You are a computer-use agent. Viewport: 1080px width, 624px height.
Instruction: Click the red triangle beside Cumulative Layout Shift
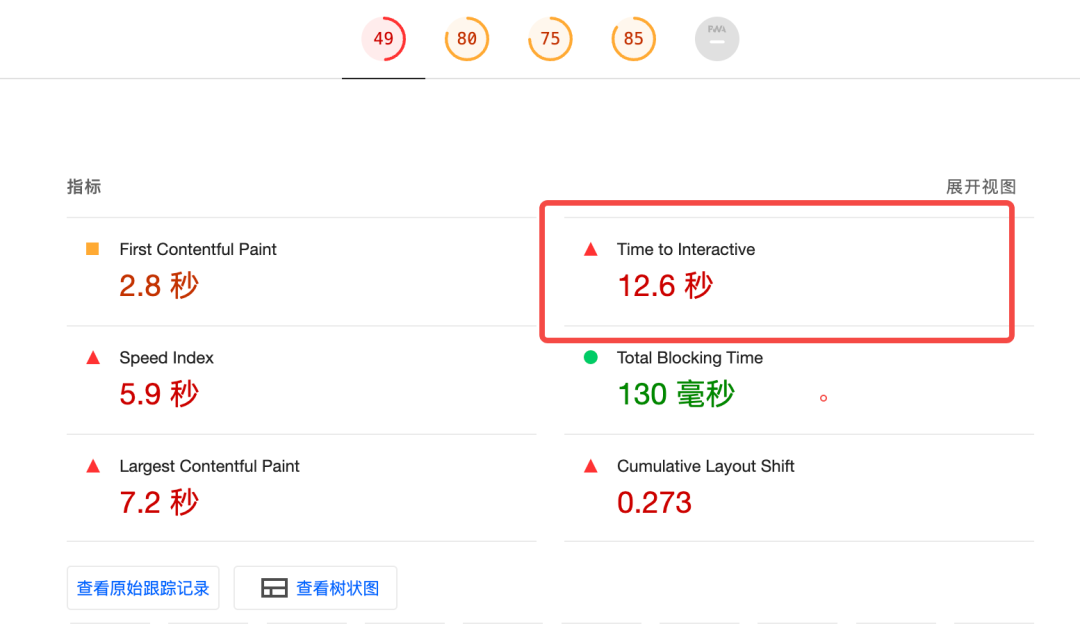[591, 466]
